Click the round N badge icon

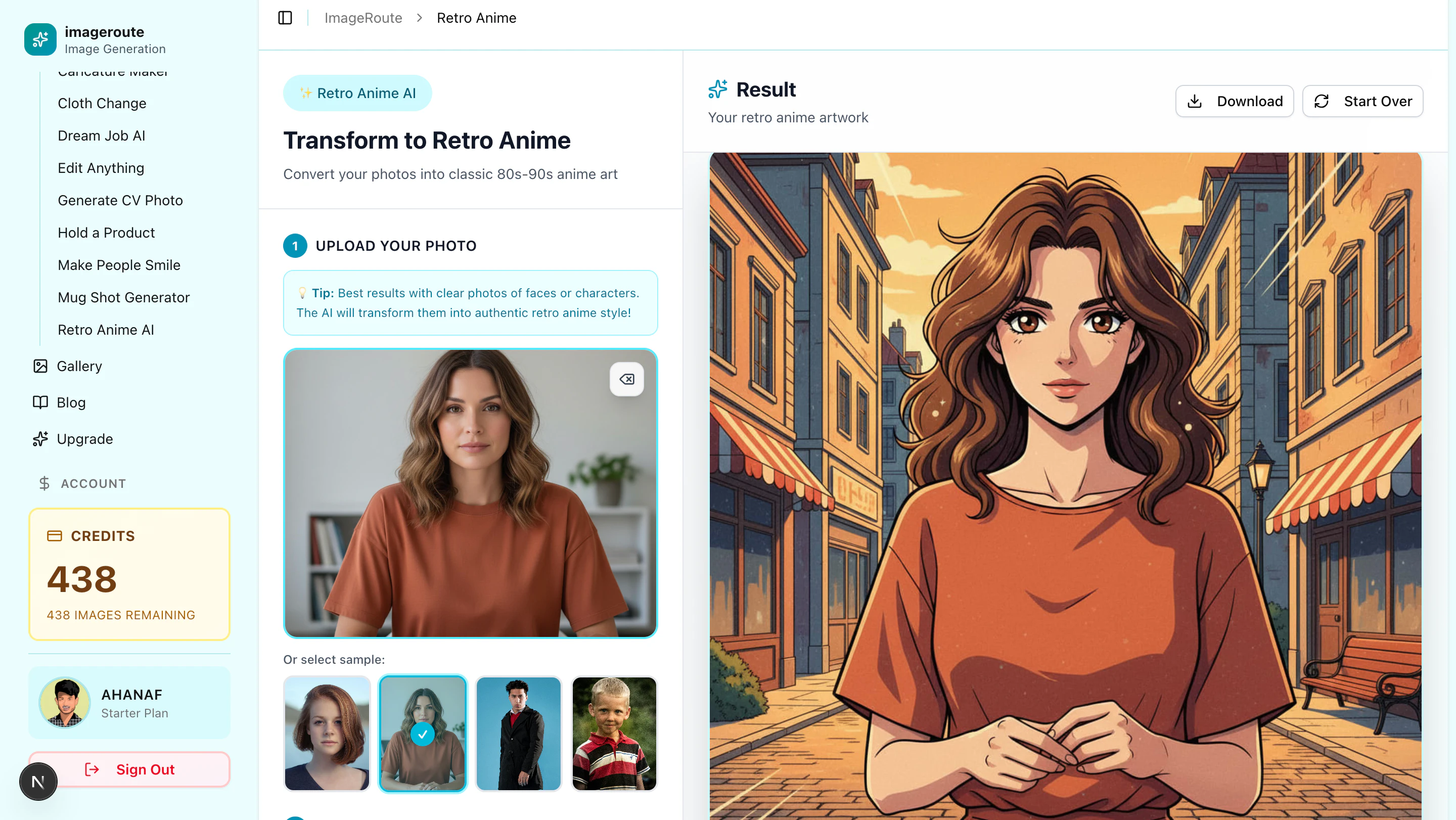(x=38, y=782)
